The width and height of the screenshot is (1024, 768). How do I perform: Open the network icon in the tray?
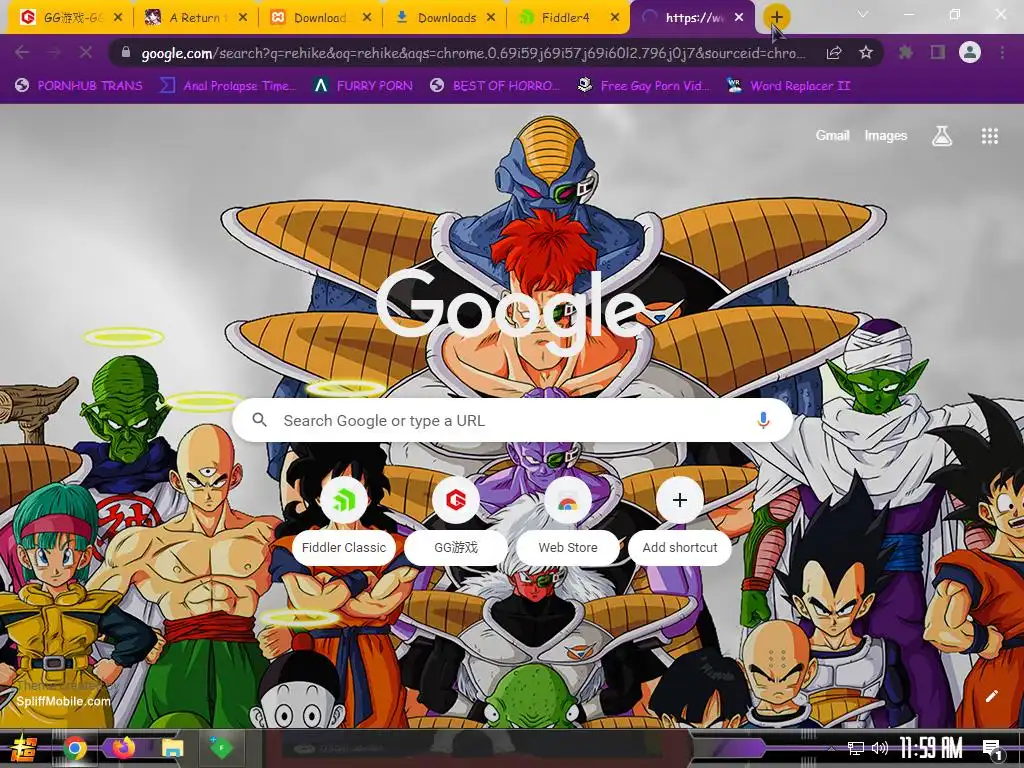click(x=855, y=748)
